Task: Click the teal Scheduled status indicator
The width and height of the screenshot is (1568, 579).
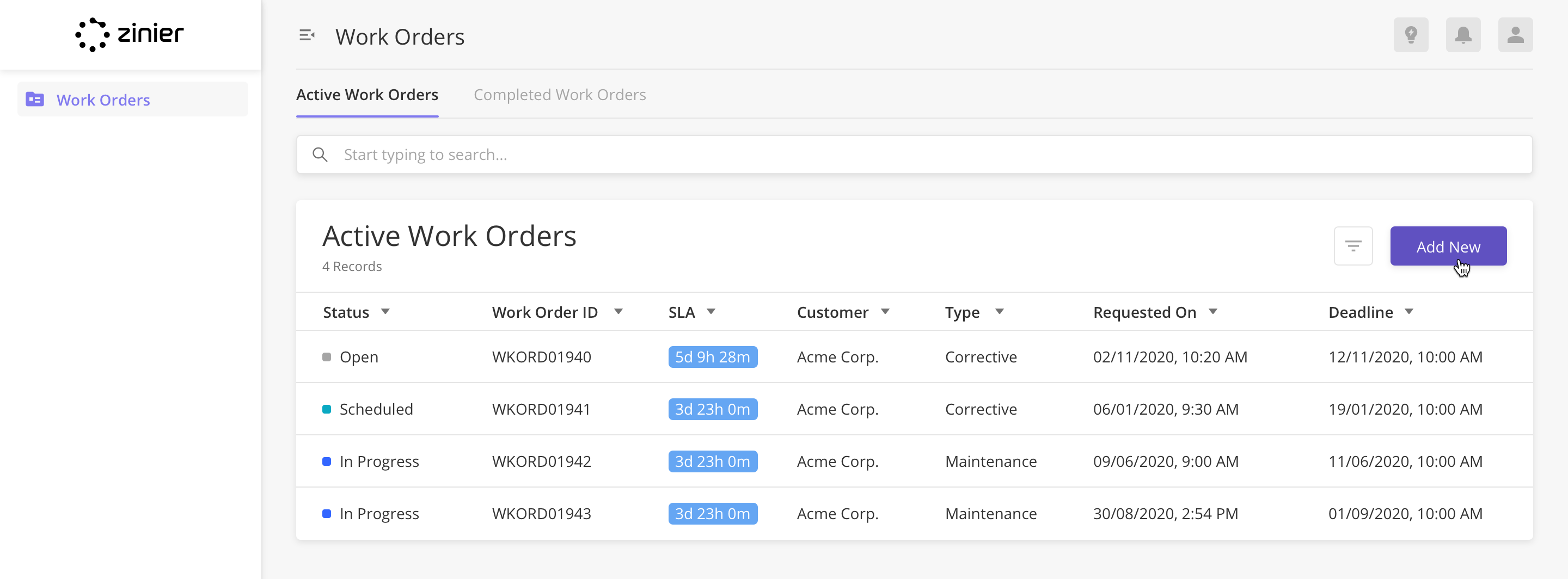Action: click(x=327, y=409)
